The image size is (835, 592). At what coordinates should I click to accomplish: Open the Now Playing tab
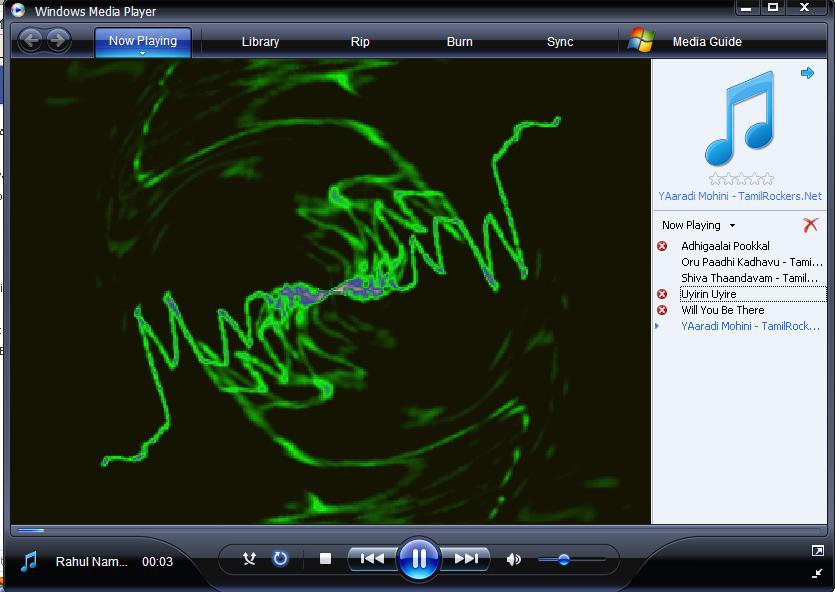[143, 40]
